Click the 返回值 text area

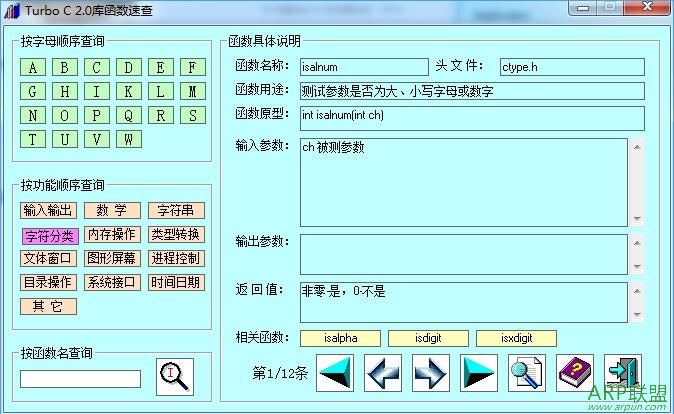464,303
